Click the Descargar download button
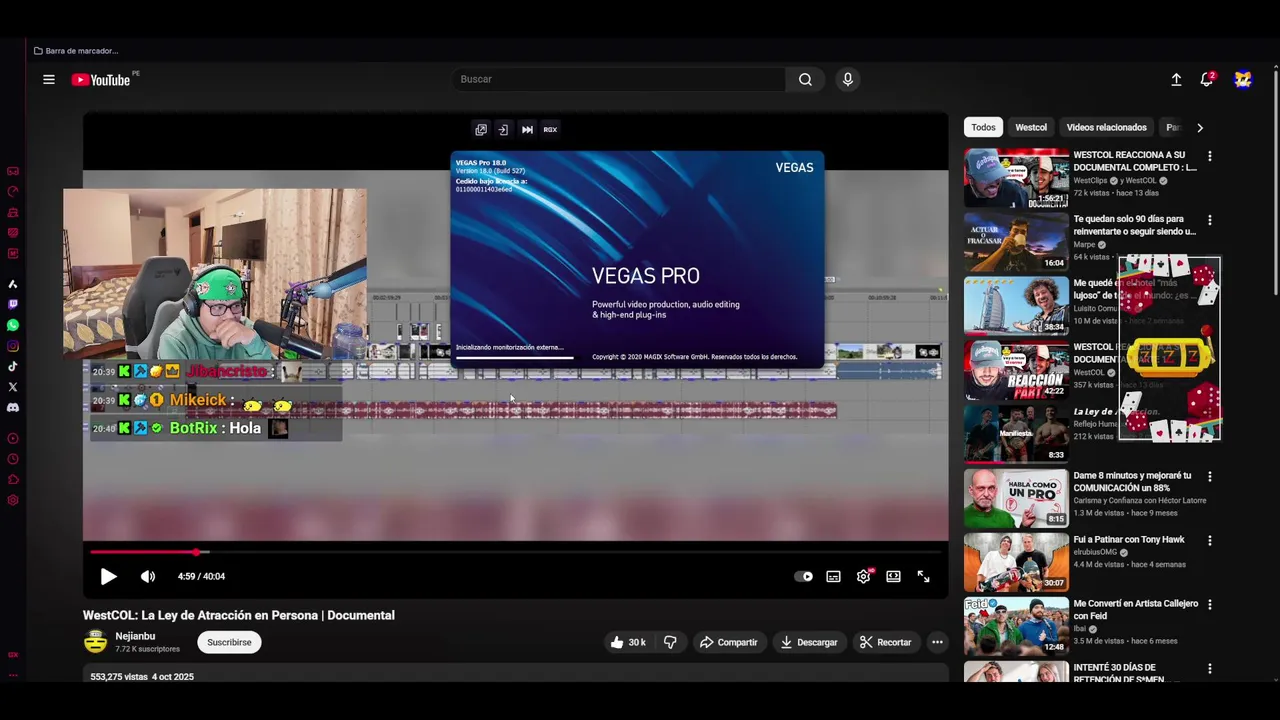This screenshot has height=720, width=1280. (809, 642)
